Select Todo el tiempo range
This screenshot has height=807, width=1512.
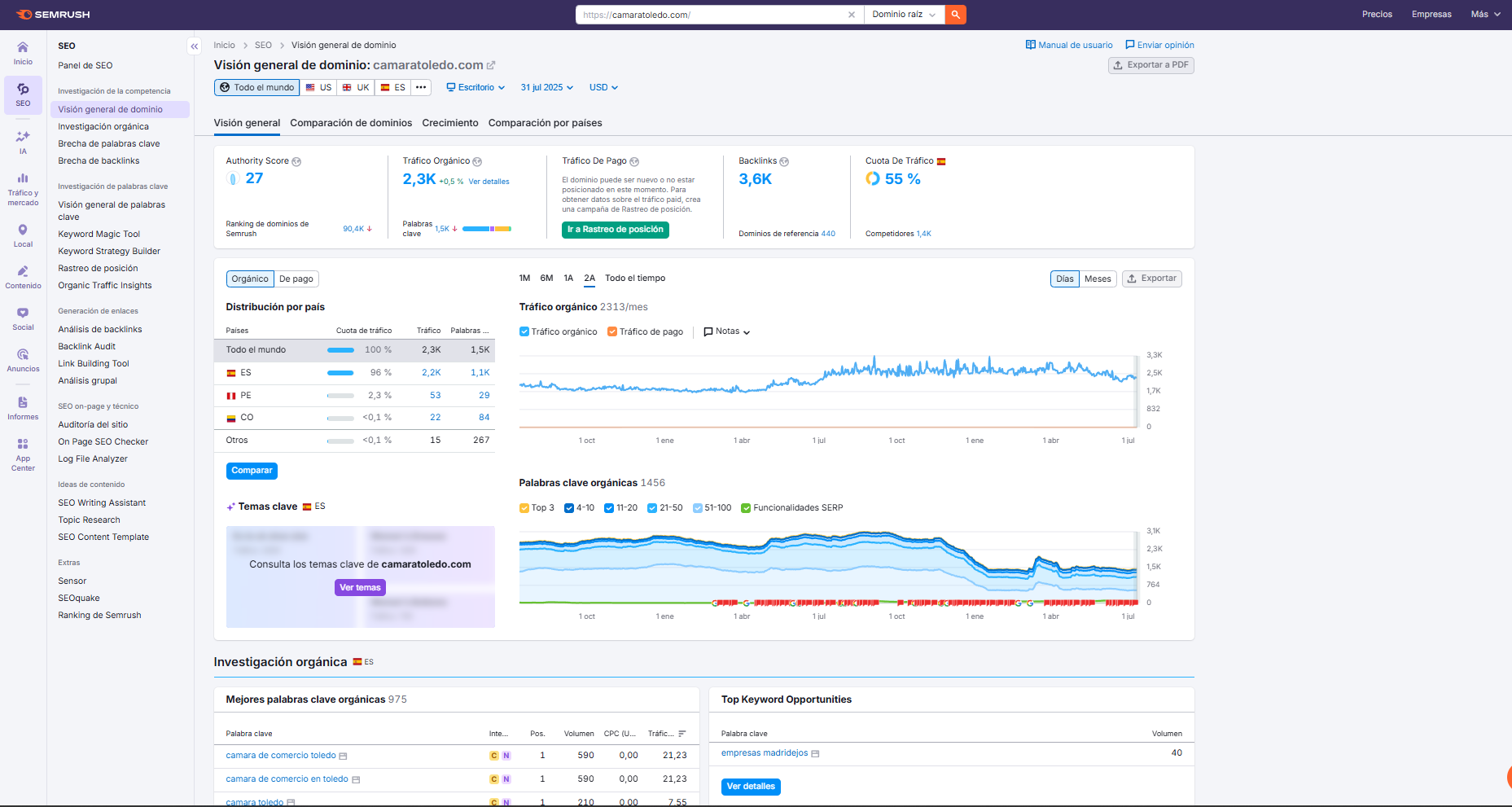click(x=635, y=279)
